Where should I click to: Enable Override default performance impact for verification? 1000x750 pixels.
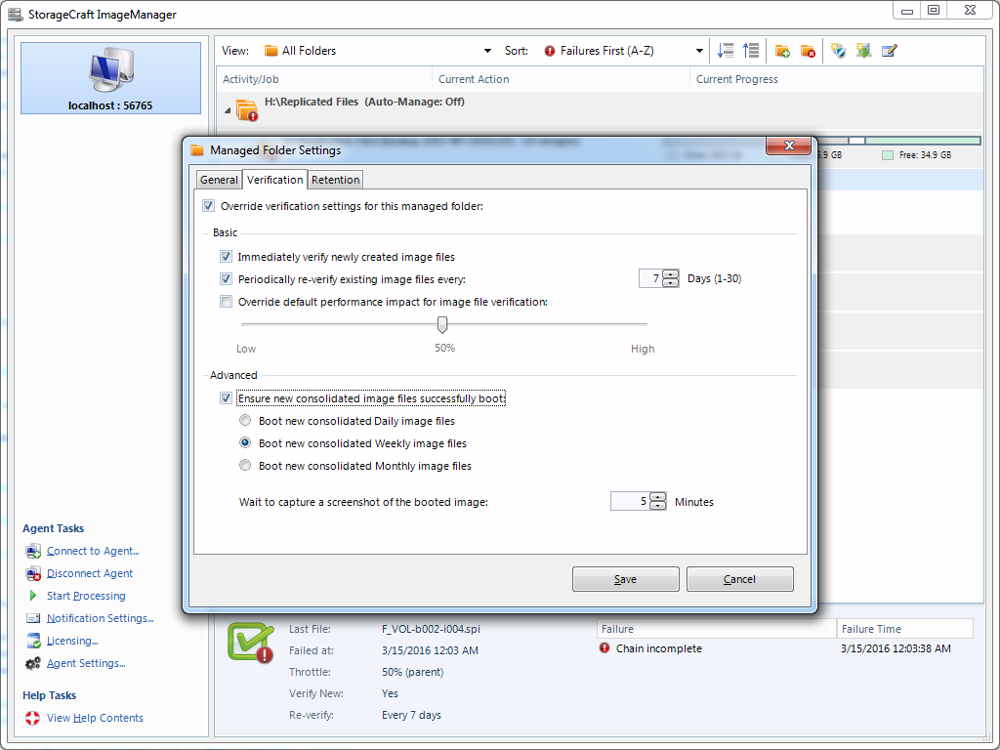226,300
